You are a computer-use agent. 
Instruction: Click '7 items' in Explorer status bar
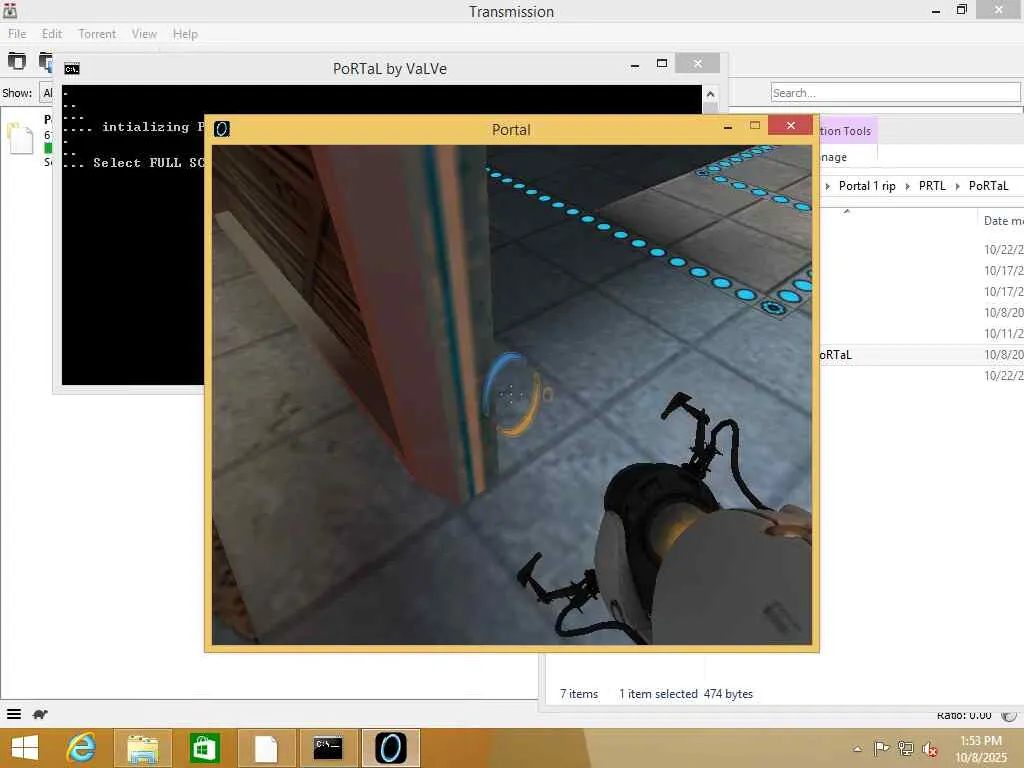[x=579, y=694]
